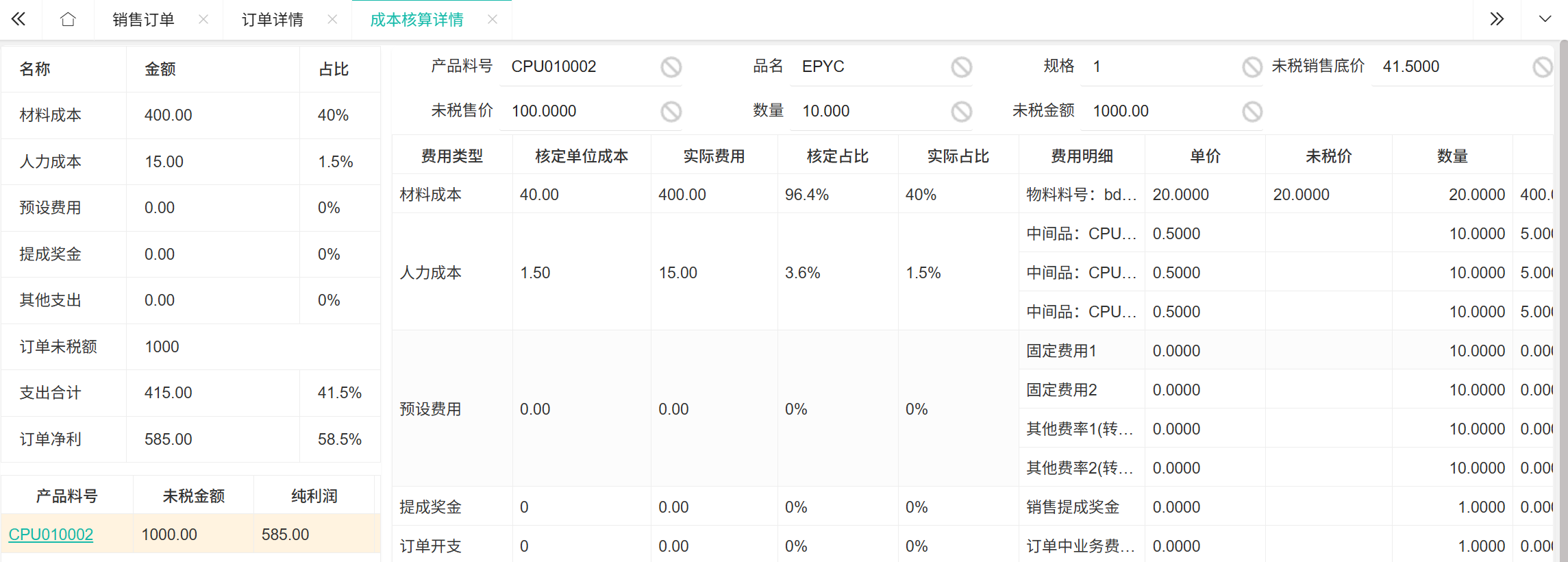Open the CPU010002 product link
Image resolution: width=1568 pixels, height=562 pixels.
[x=51, y=535]
